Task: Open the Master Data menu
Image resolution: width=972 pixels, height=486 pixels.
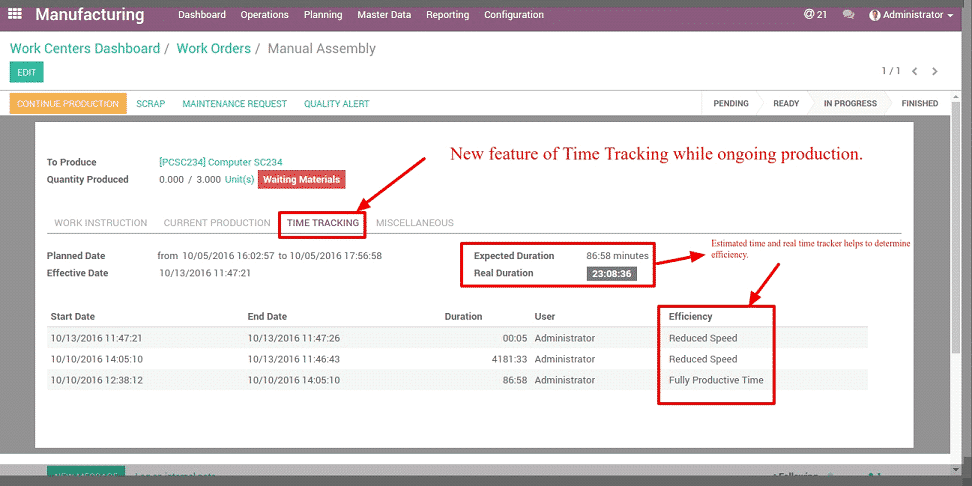Action: coord(384,15)
